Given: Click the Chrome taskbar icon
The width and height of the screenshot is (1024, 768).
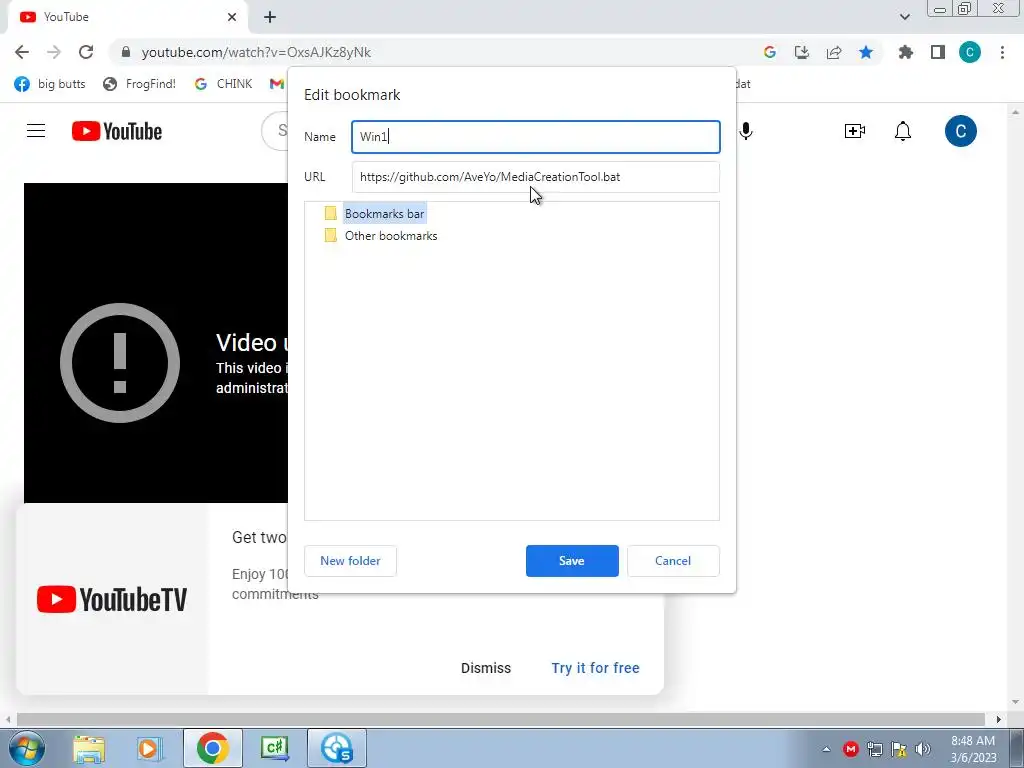Looking at the screenshot, I should (212, 748).
